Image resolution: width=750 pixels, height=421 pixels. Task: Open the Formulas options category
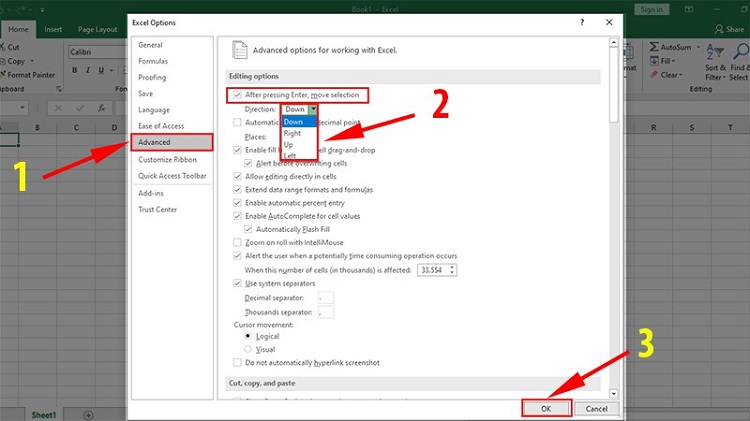coord(153,61)
